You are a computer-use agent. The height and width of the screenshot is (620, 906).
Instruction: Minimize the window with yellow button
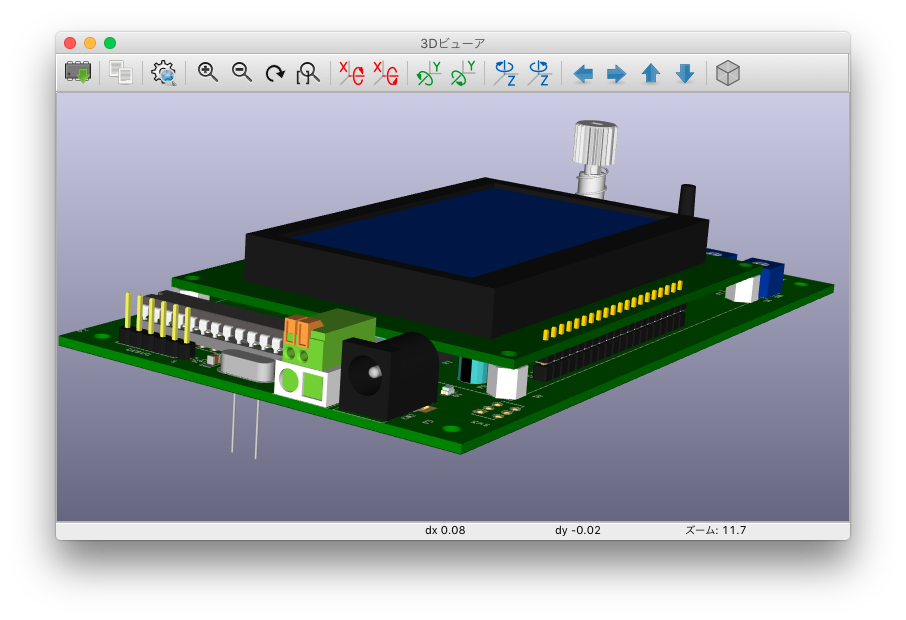pyautogui.click(x=90, y=43)
